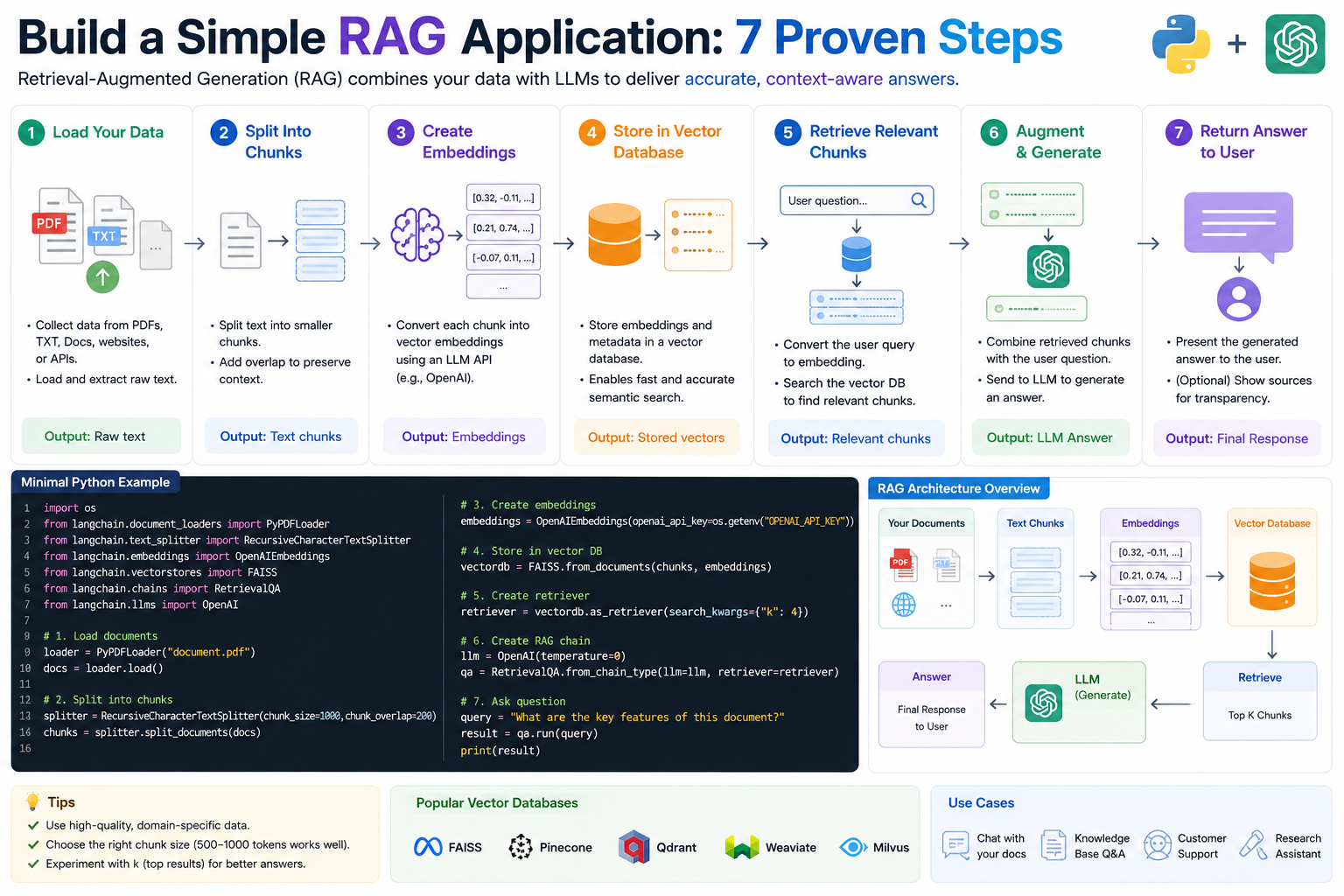Click the Python logo in the header

click(x=1181, y=44)
